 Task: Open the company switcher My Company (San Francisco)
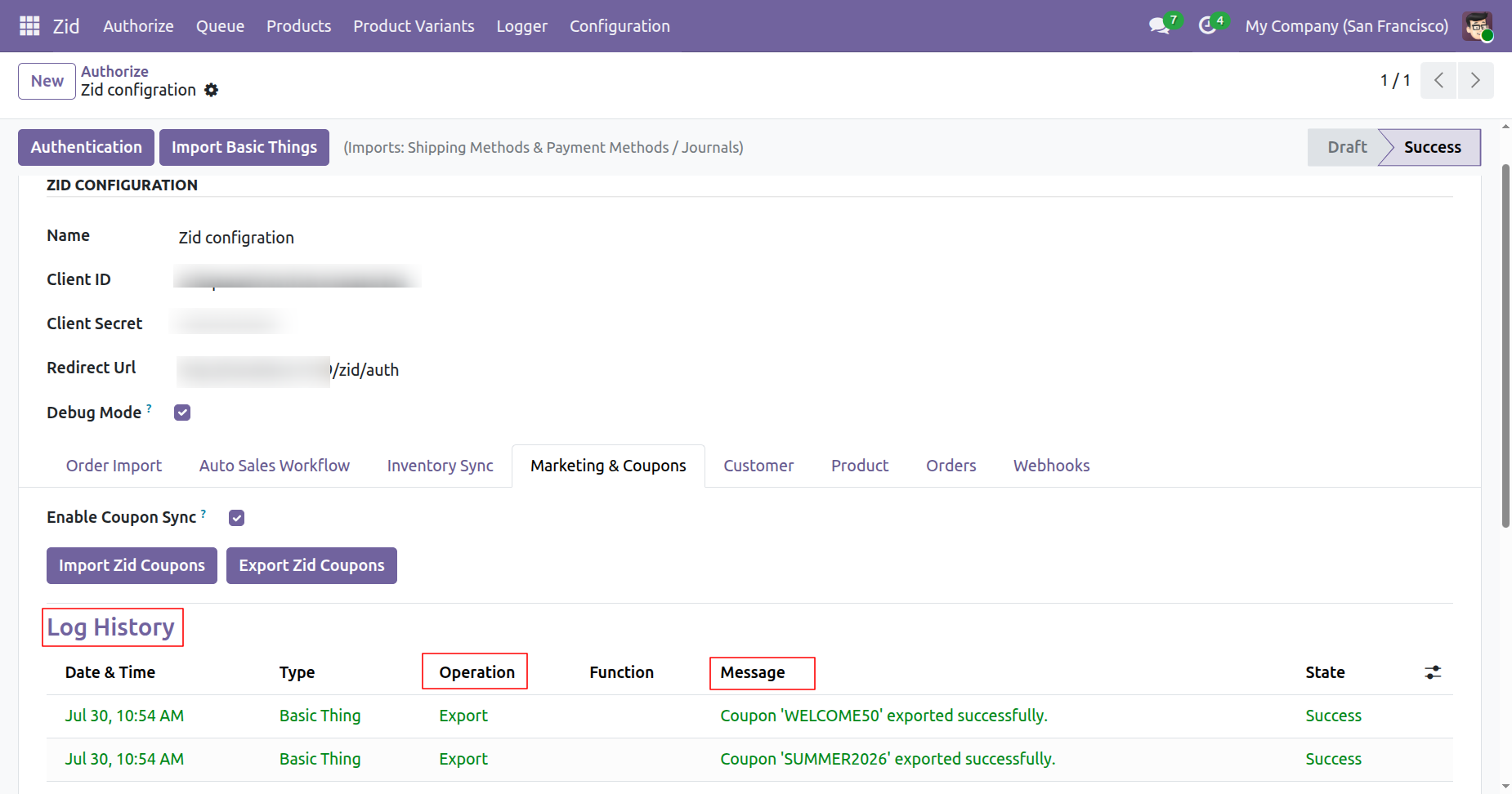point(1346,26)
